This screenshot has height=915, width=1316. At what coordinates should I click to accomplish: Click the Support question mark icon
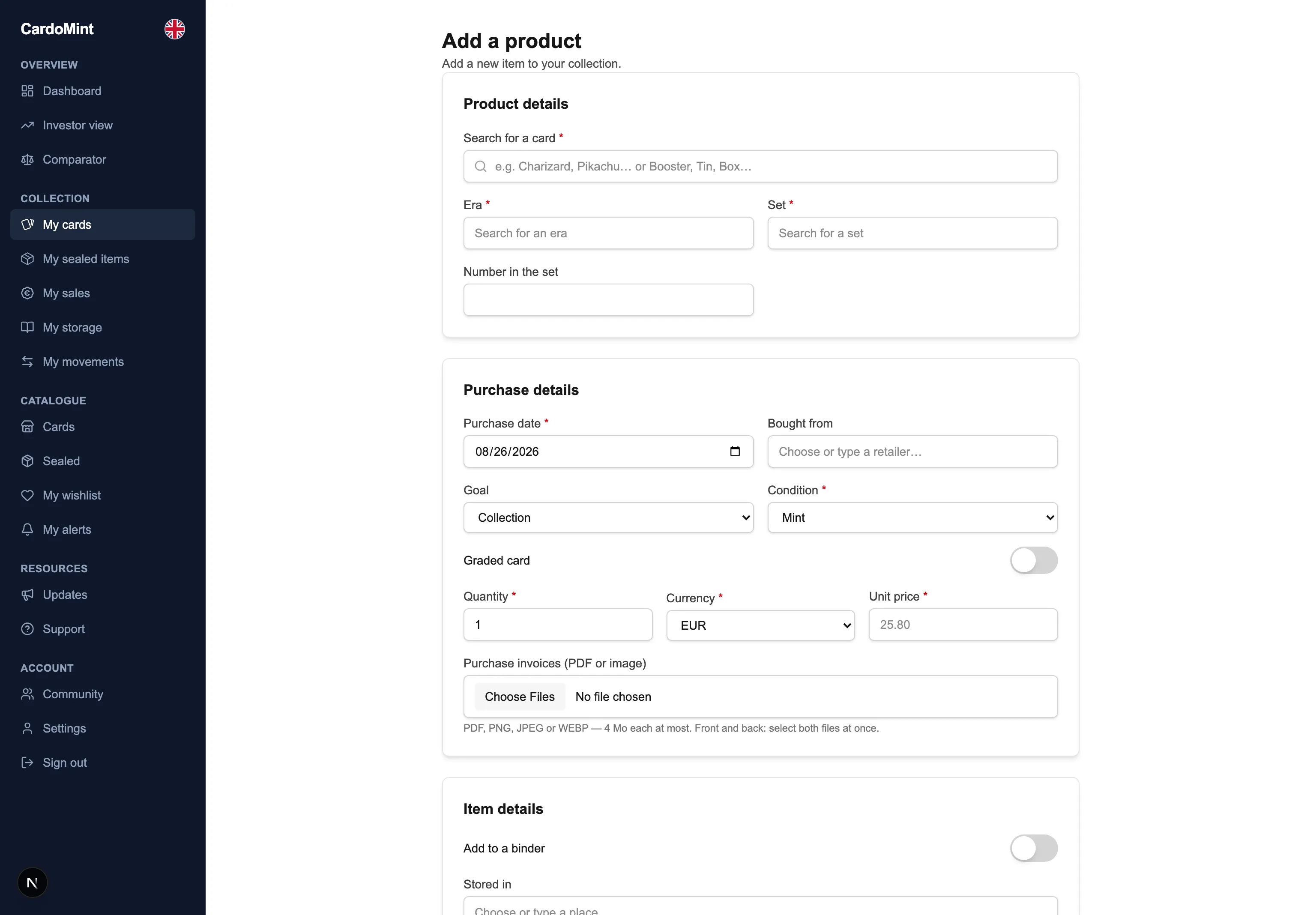point(27,629)
